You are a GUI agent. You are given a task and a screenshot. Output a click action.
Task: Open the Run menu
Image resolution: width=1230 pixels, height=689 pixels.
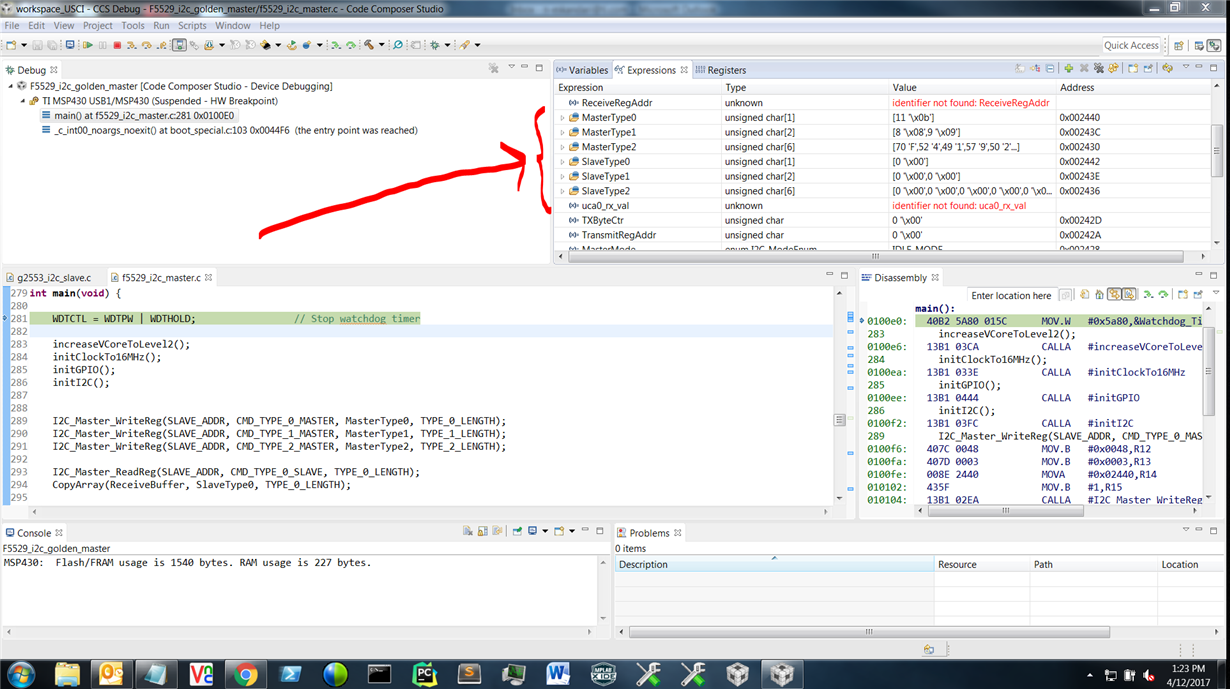(161, 25)
